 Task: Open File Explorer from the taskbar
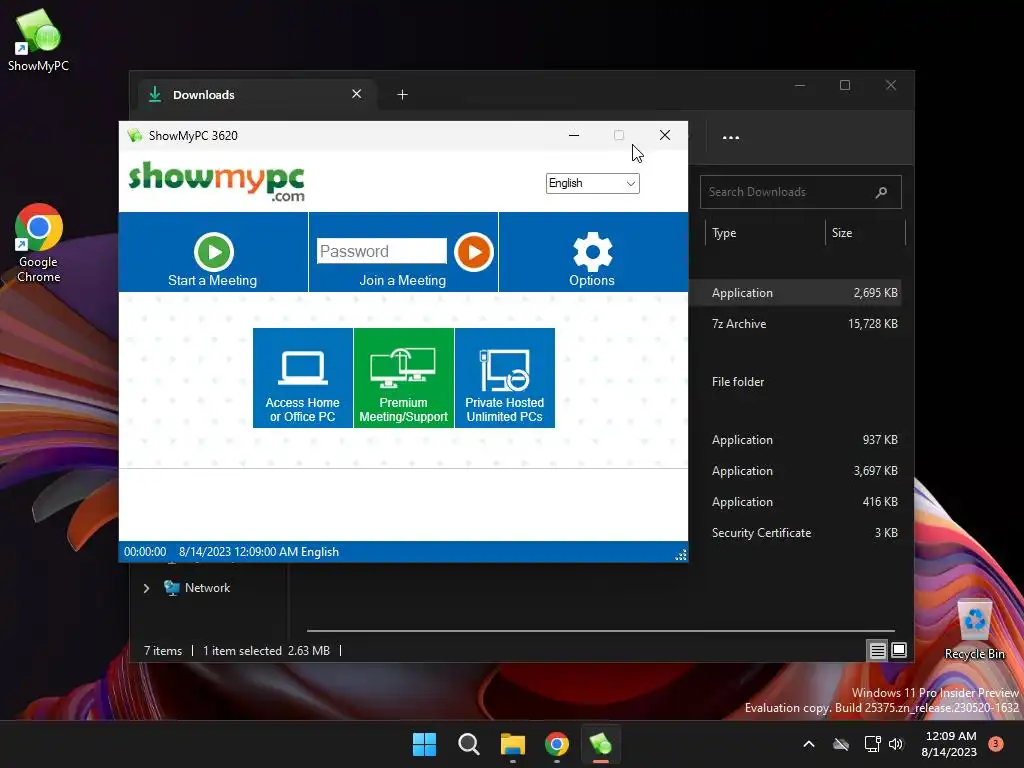(513, 744)
